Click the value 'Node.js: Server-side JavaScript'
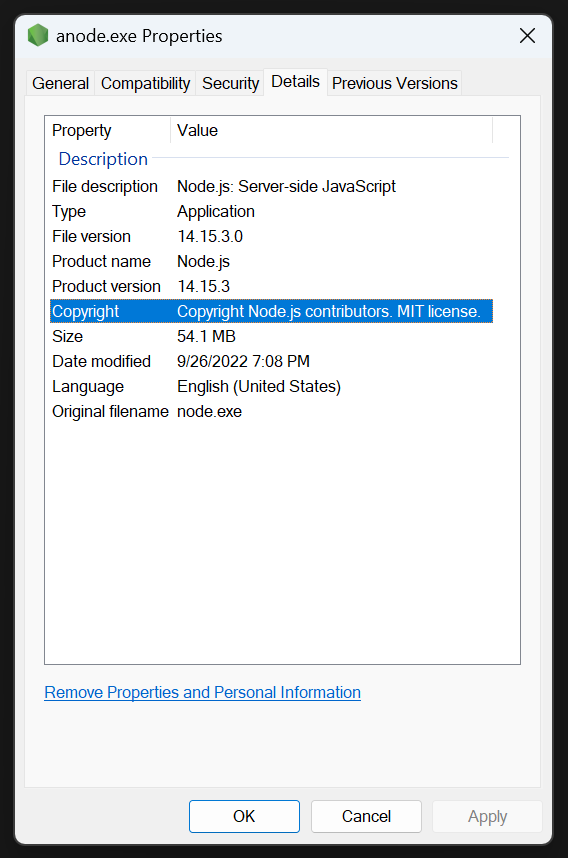The width and height of the screenshot is (568, 858). coord(286,187)
